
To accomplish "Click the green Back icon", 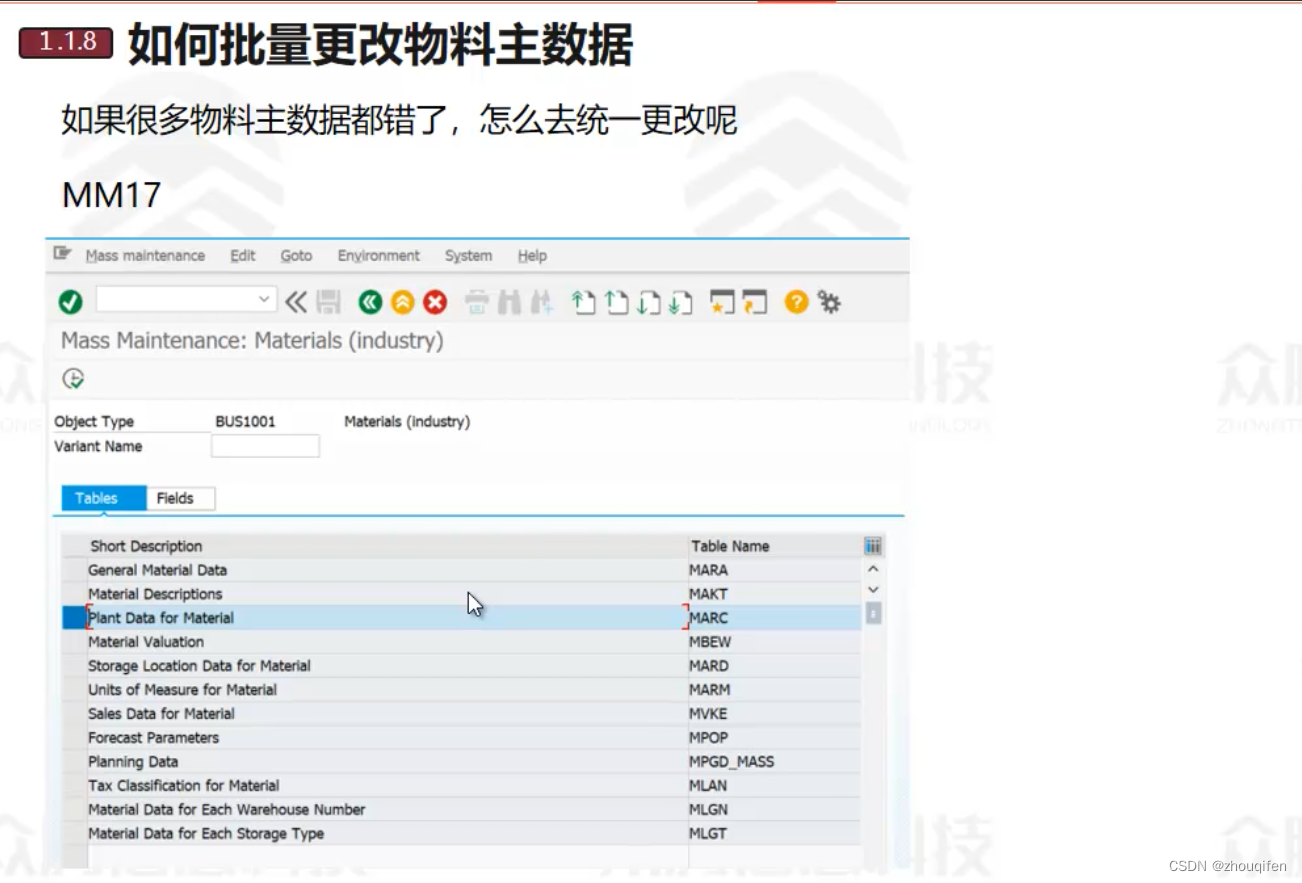I will tap(370, 301).
